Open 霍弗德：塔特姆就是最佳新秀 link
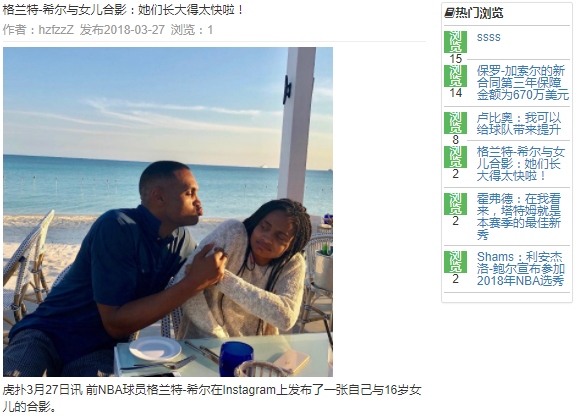This screenshot has width=580, height=420. point(519,216)
